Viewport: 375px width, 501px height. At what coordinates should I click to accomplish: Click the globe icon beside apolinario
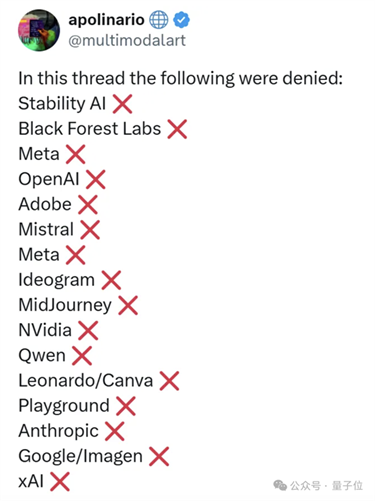click(158, 20)
